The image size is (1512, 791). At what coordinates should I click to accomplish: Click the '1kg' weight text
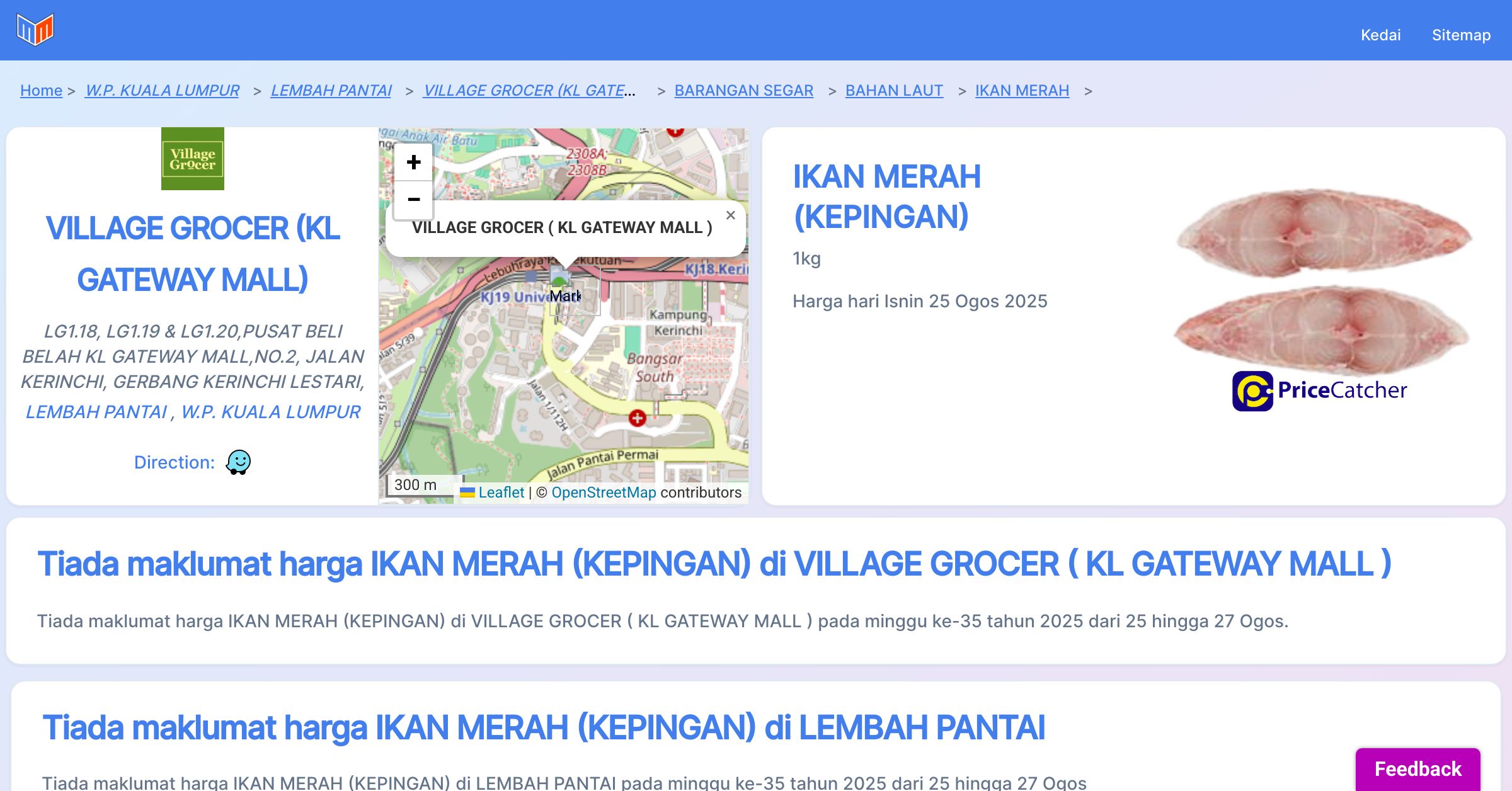point(806,258)
